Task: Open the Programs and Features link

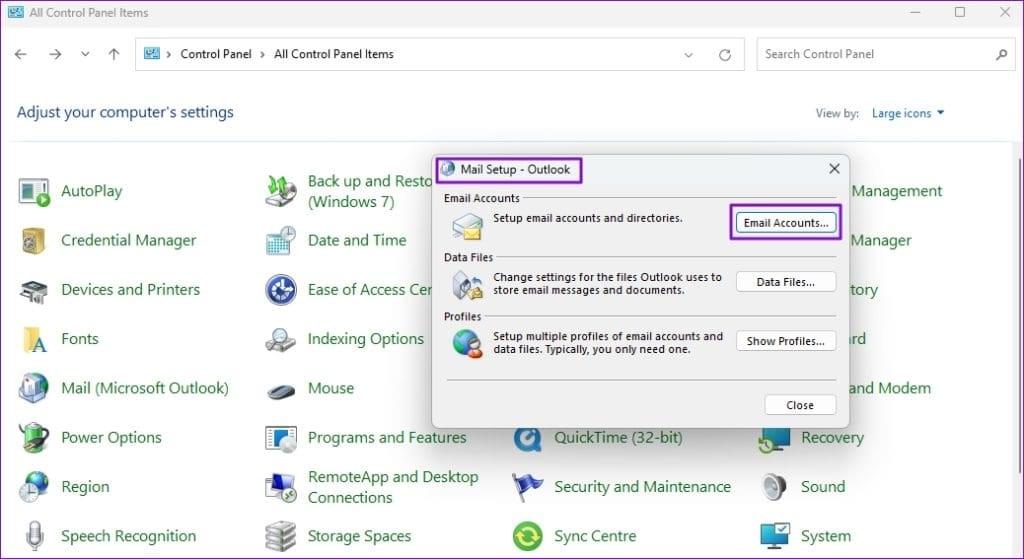Action: [387, 438]
